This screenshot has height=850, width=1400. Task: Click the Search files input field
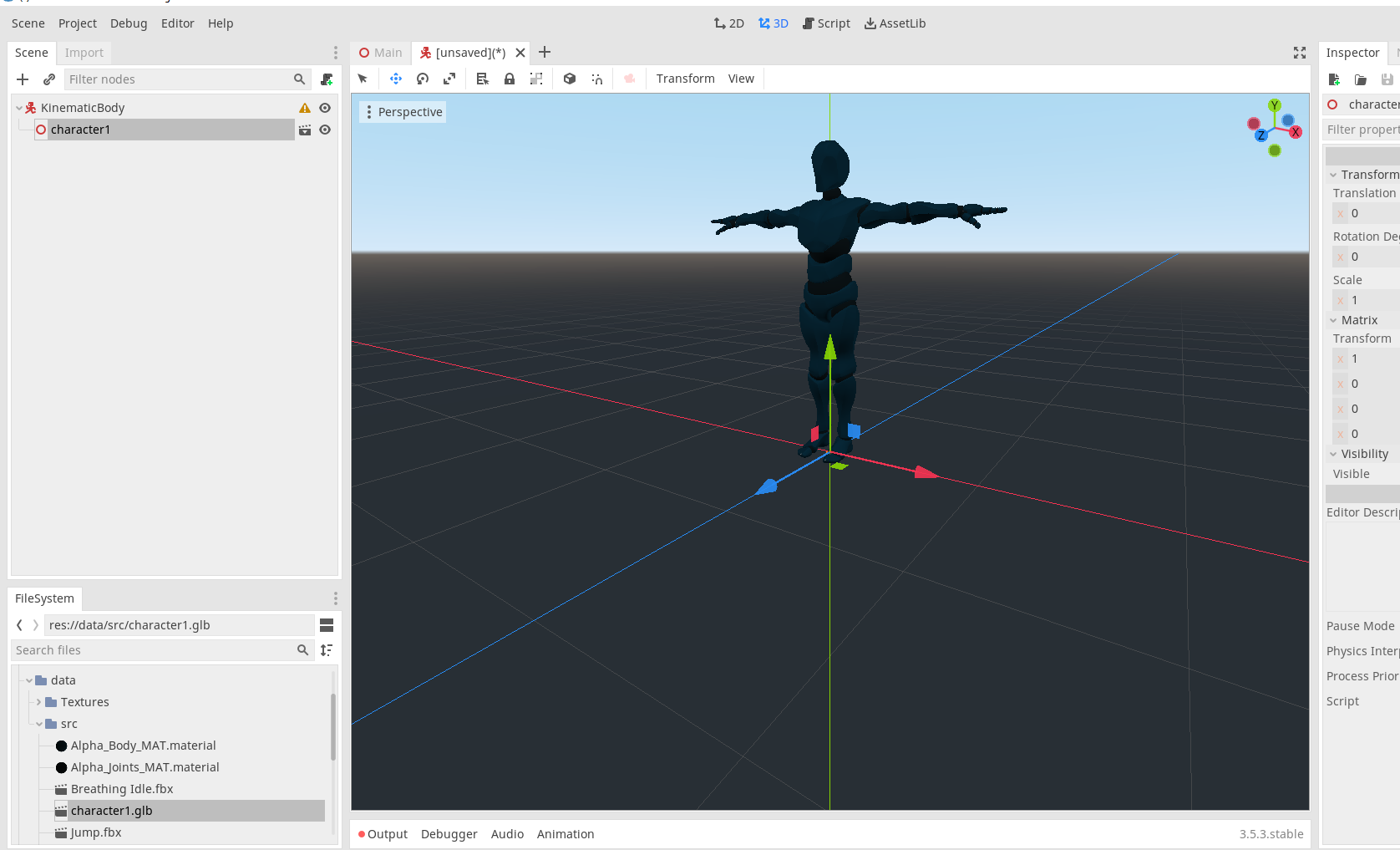(163, 650)
